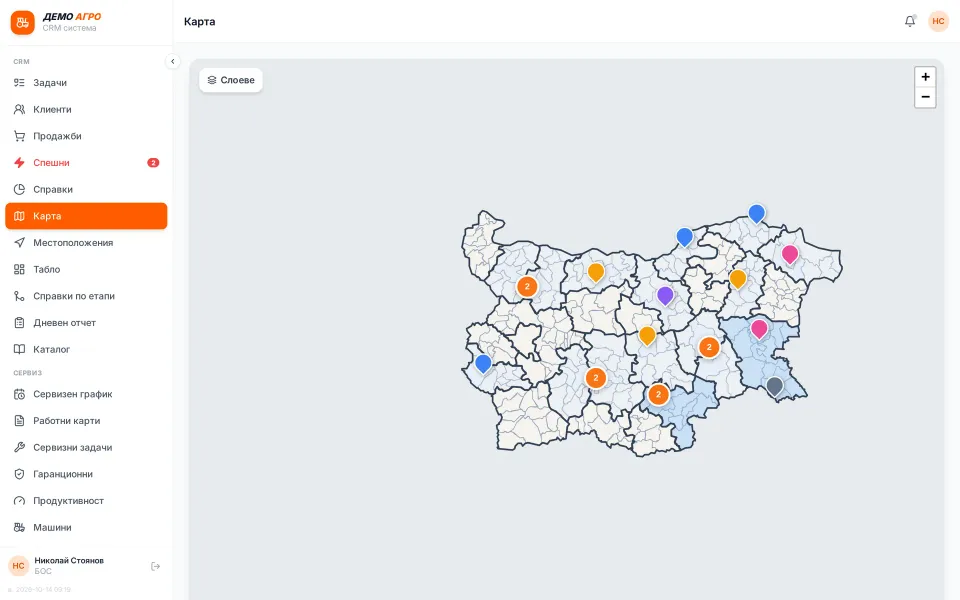Open Продуктивност gauge item
Viewport: 960px width, 600px height.
86,501
